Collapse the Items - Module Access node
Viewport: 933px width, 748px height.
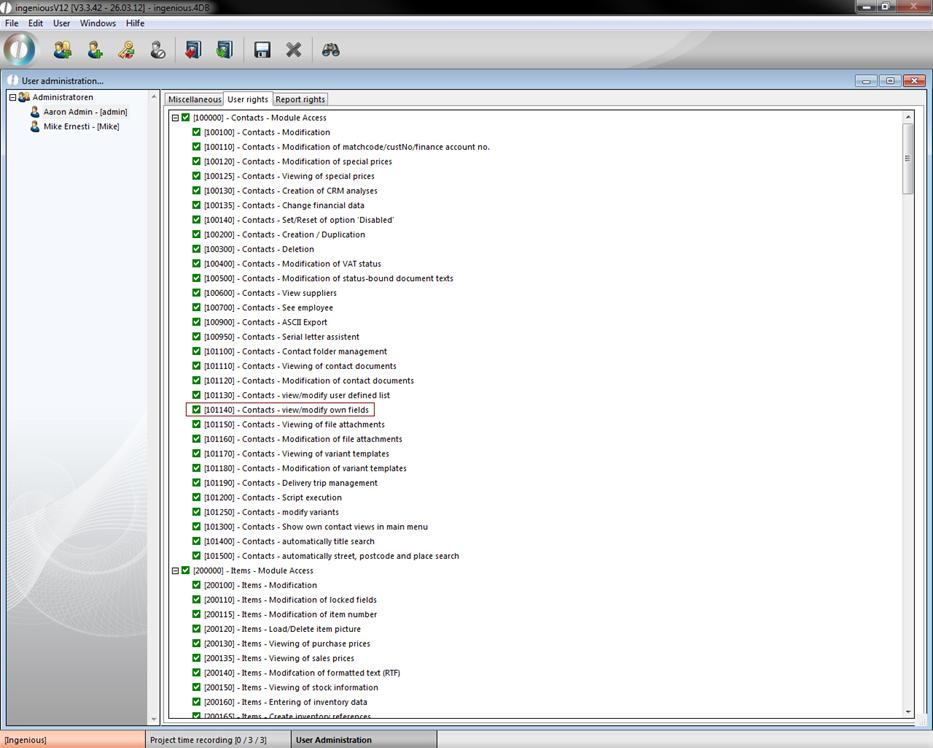pyautogui.click(x=175, y=570)
